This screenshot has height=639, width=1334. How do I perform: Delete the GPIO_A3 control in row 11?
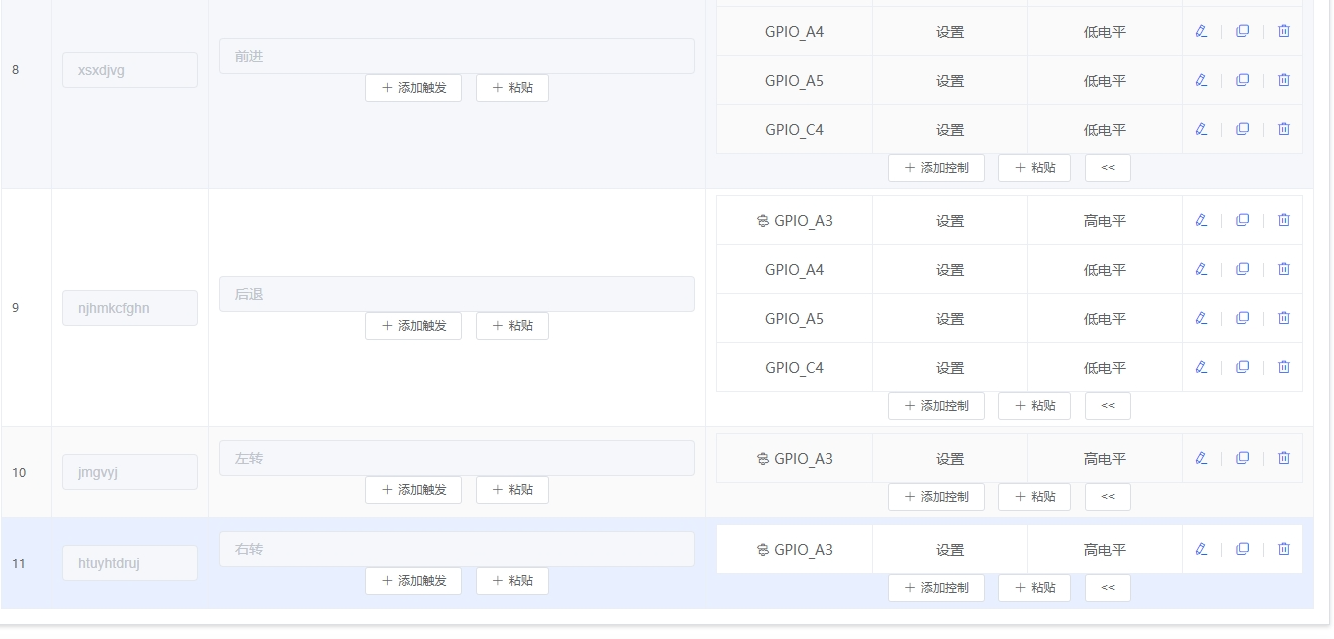(1284, 549)
